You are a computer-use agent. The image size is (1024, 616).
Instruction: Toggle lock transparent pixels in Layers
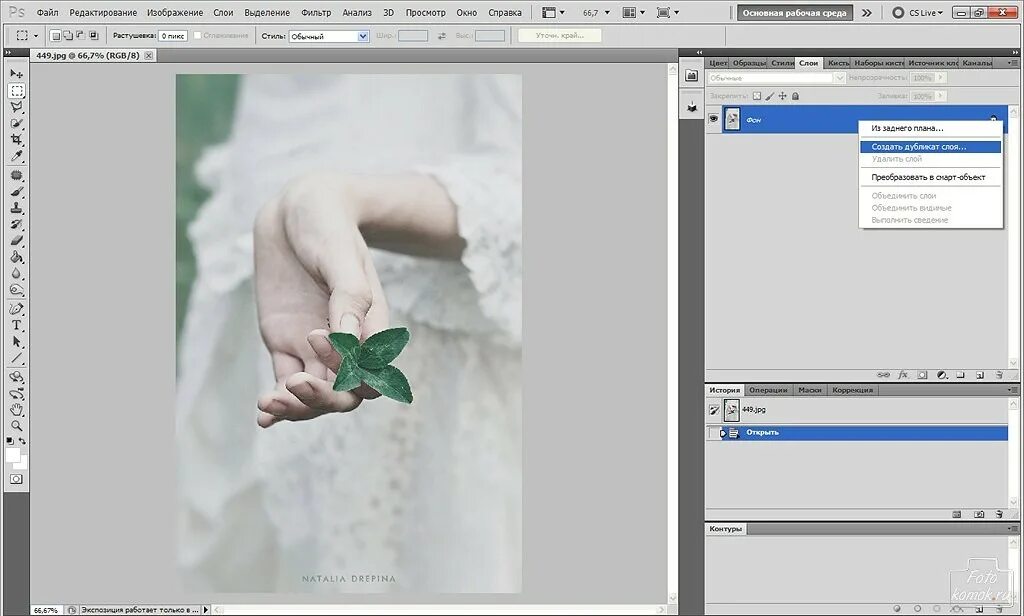point(756,96)
